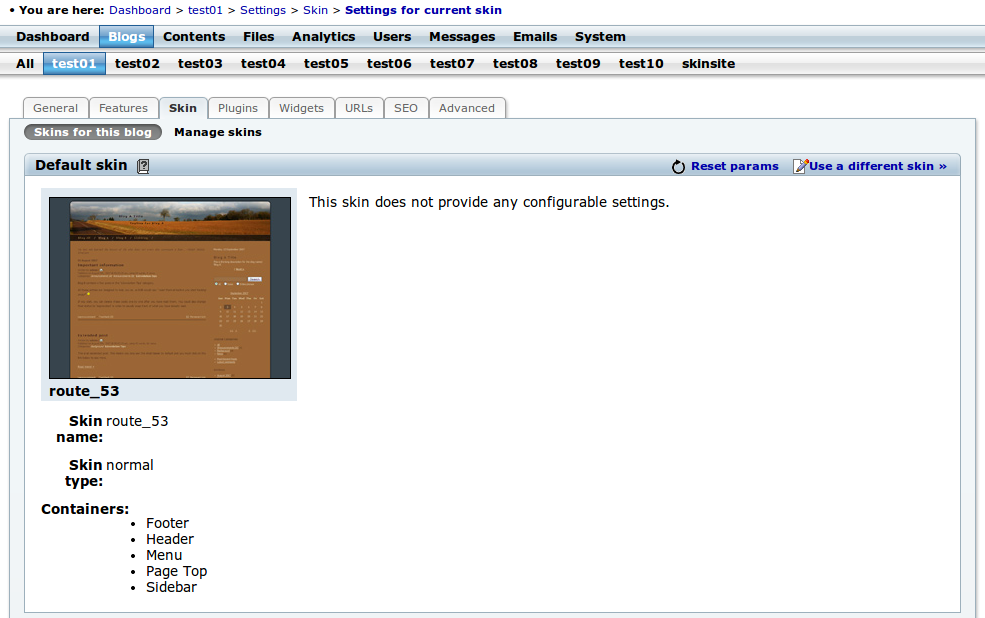Image resolution: width=985 pixels, height=618 pixels.
Task: Go to the Files section
Action: (x=259, y=36)
